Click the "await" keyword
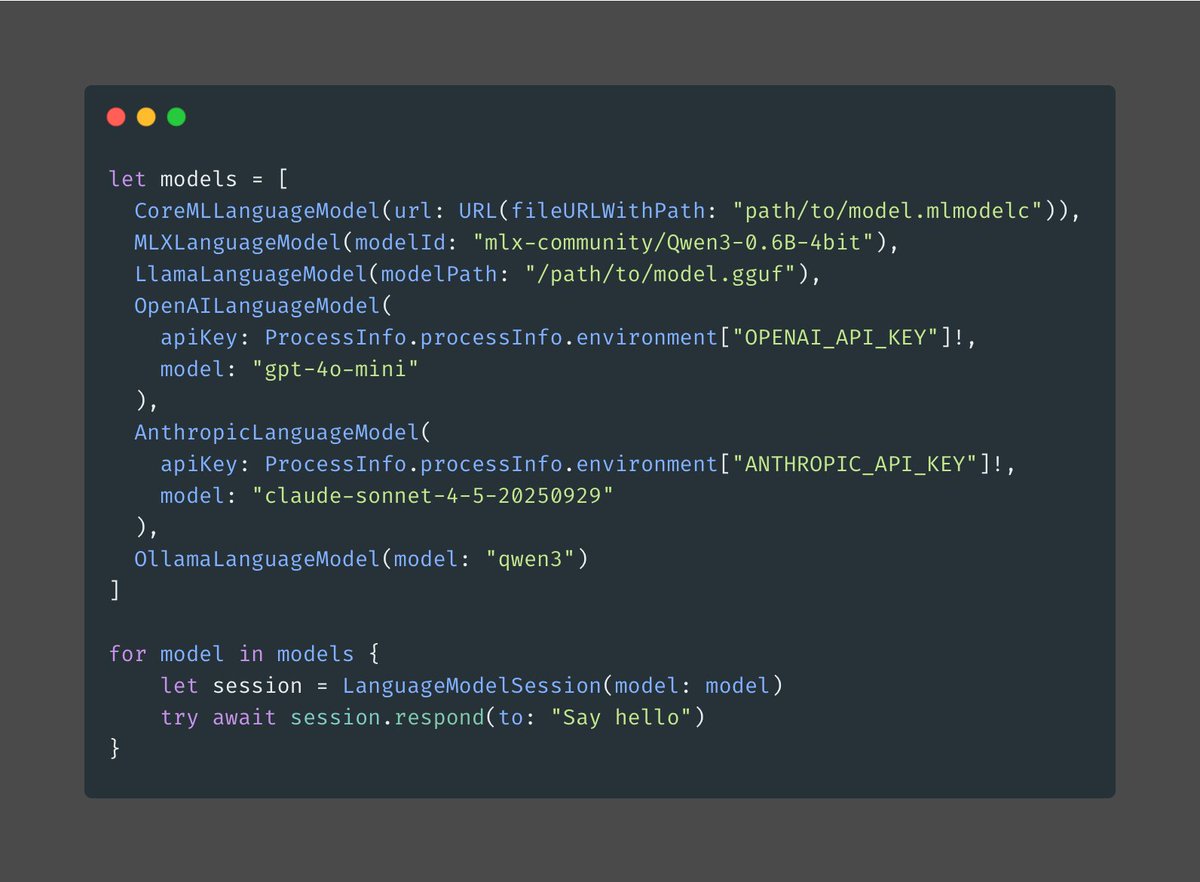 [x=245, y=718]
